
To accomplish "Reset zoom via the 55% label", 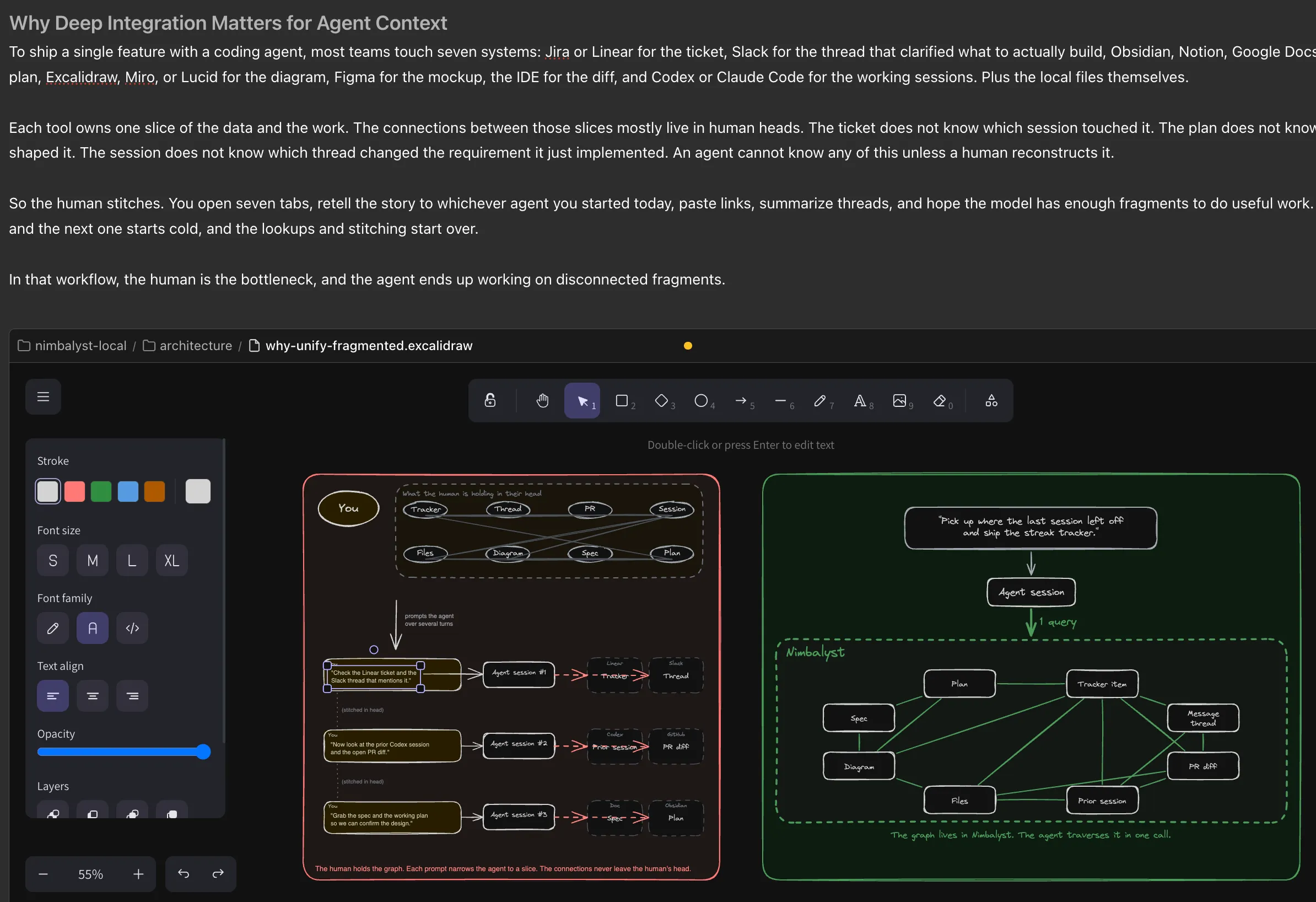I will (x=90, y=874).
